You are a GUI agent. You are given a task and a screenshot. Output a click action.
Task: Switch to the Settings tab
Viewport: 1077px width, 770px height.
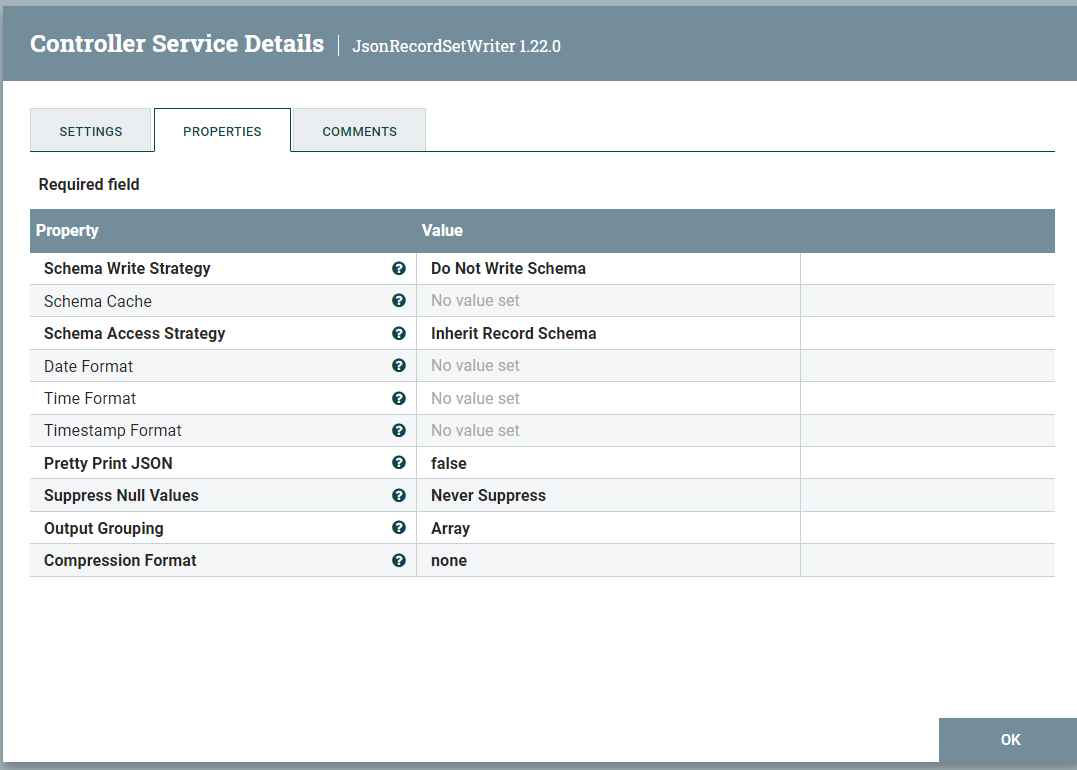click(x=91, y=131)
